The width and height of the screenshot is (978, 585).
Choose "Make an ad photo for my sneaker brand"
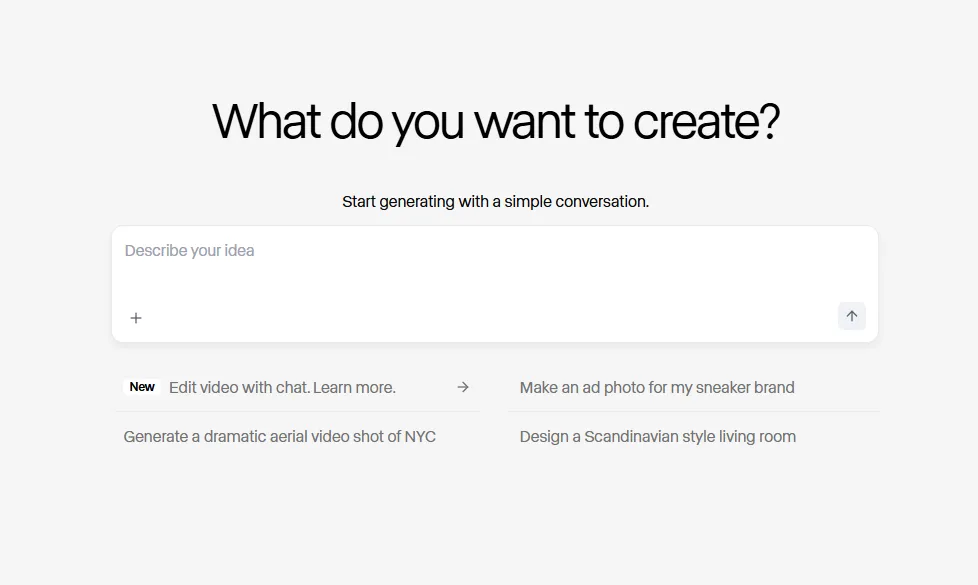click(657, 387)
